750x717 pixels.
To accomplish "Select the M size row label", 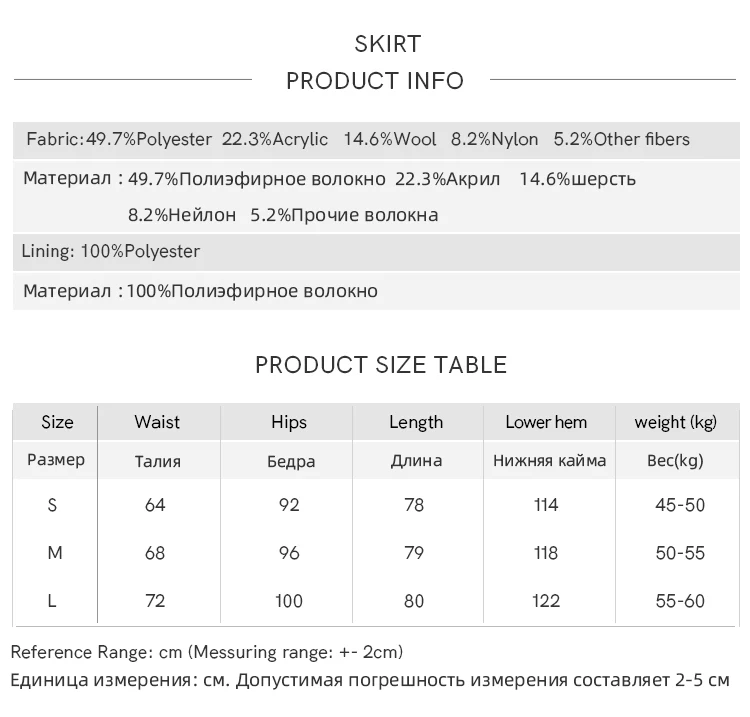I will click(55, 553).
